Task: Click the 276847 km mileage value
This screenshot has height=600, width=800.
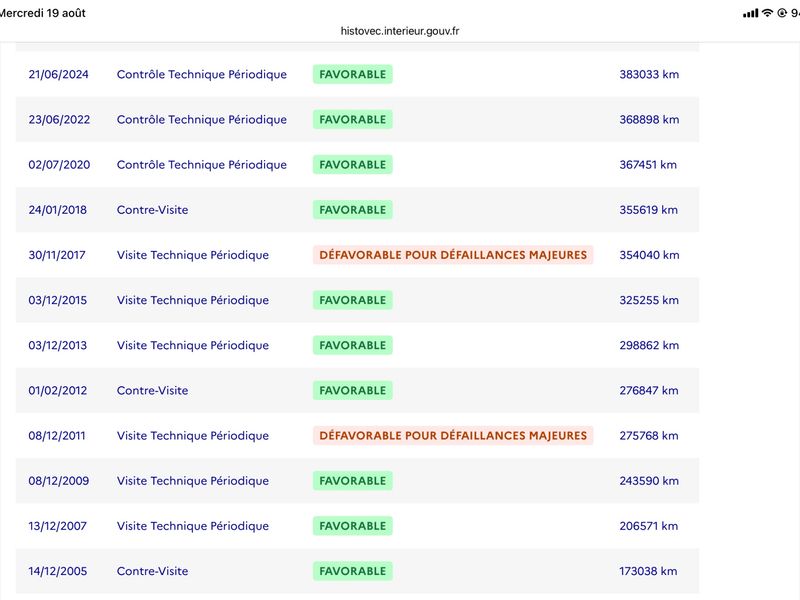Action: point(649,391)
